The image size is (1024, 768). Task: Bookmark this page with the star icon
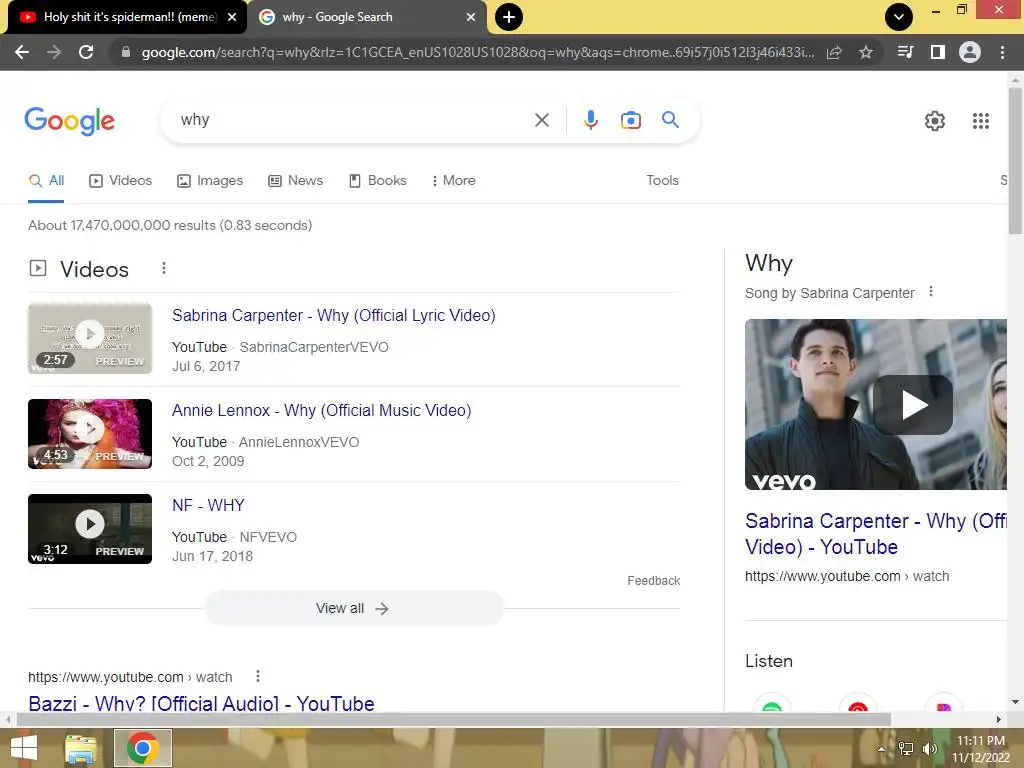[x=866, y=52]
